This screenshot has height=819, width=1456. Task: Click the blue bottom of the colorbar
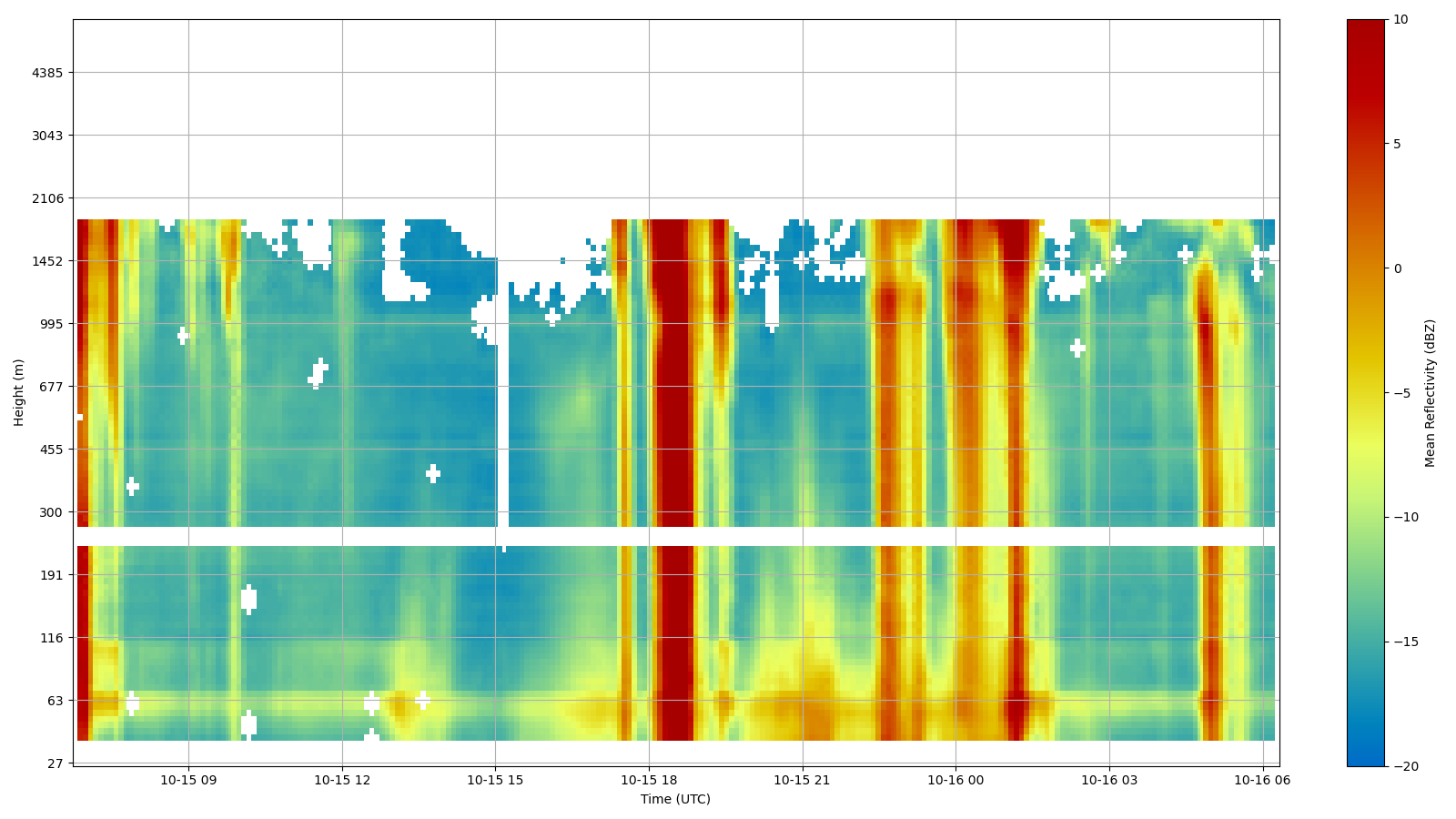(1365, 757)
